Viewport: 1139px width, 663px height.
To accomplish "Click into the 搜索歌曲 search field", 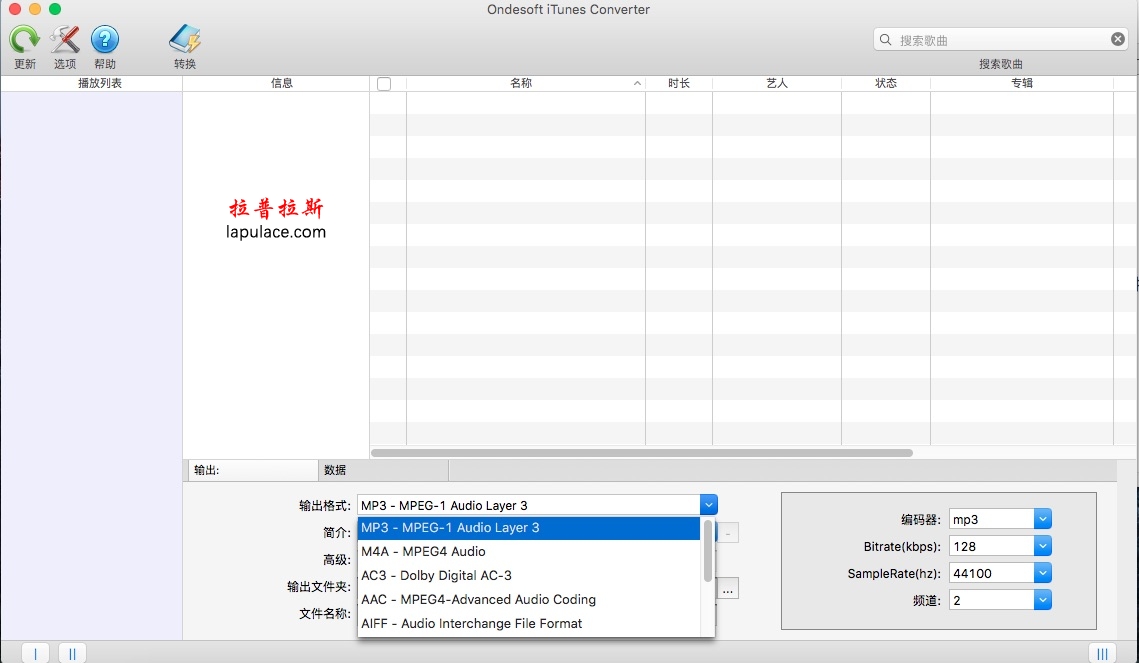I will [x=1002, y=39].
